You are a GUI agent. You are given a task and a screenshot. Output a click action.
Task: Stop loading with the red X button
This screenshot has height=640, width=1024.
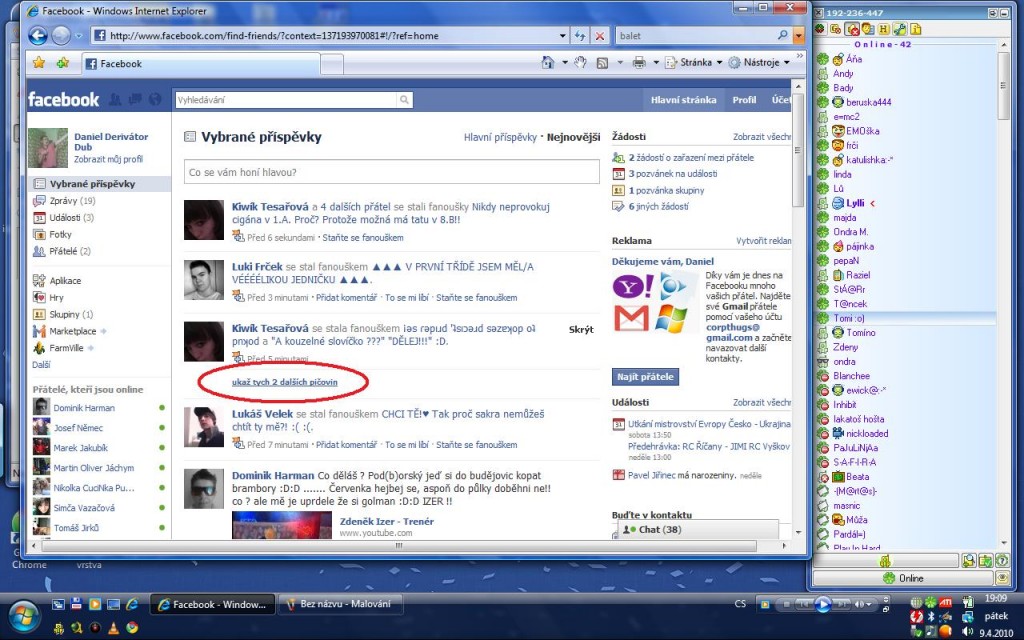[600, 36]
